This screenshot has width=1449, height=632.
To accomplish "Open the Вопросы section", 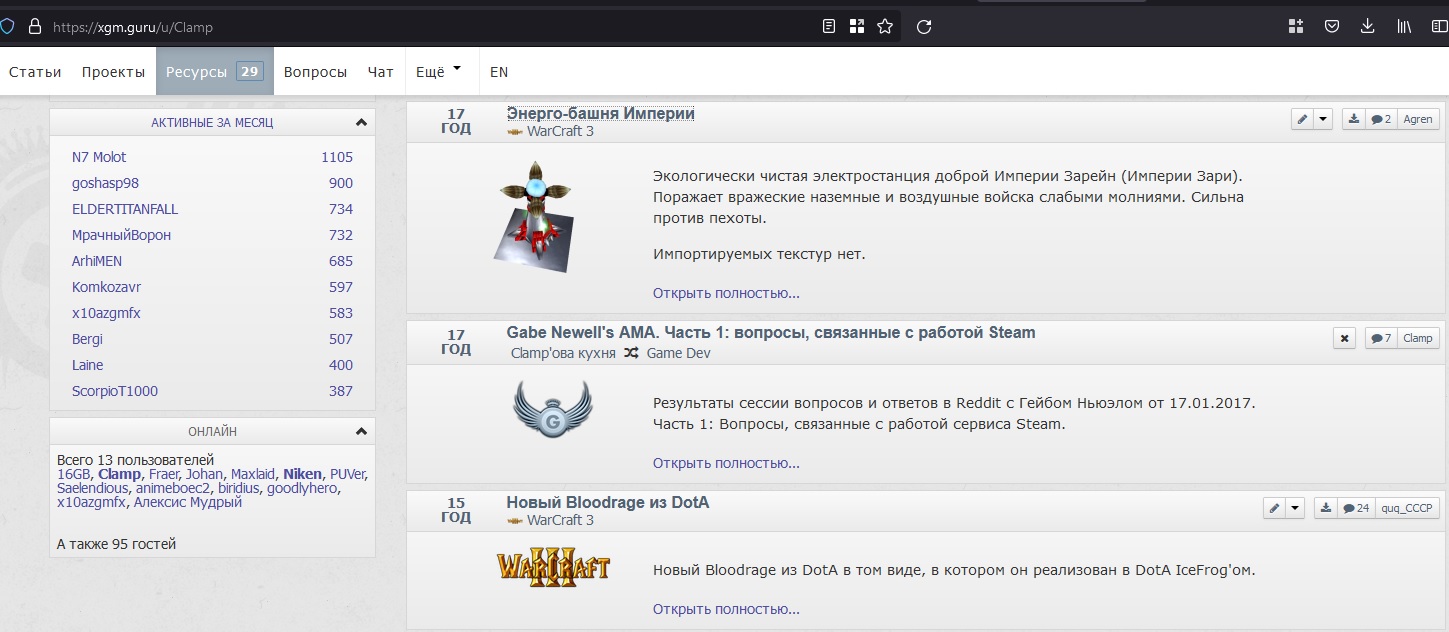I will pyautogui.click(x=315, y=72).
